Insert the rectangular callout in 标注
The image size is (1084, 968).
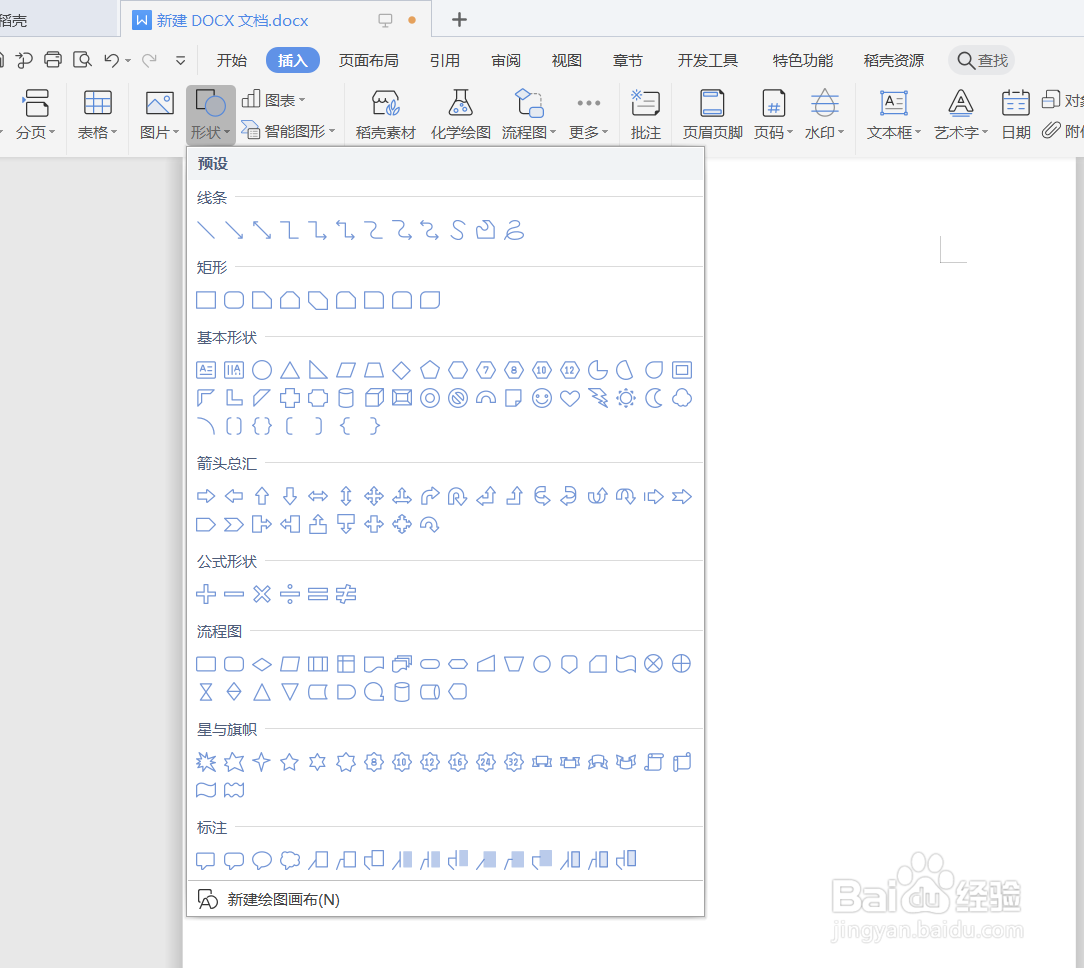pos(206,860)
